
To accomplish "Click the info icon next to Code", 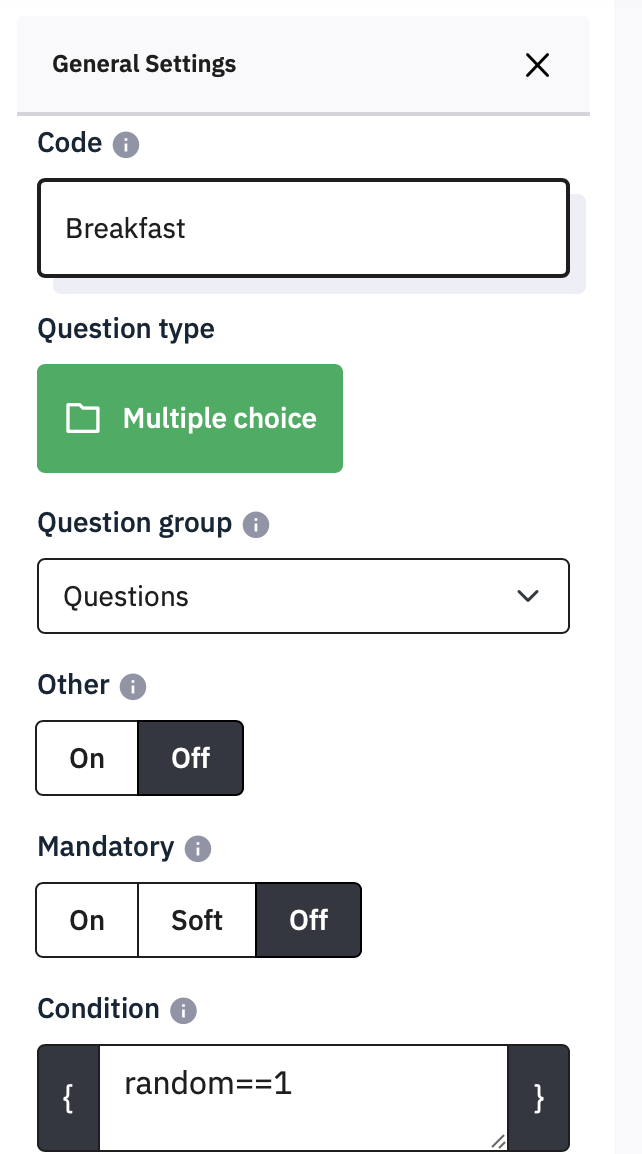I will [125, 145].
